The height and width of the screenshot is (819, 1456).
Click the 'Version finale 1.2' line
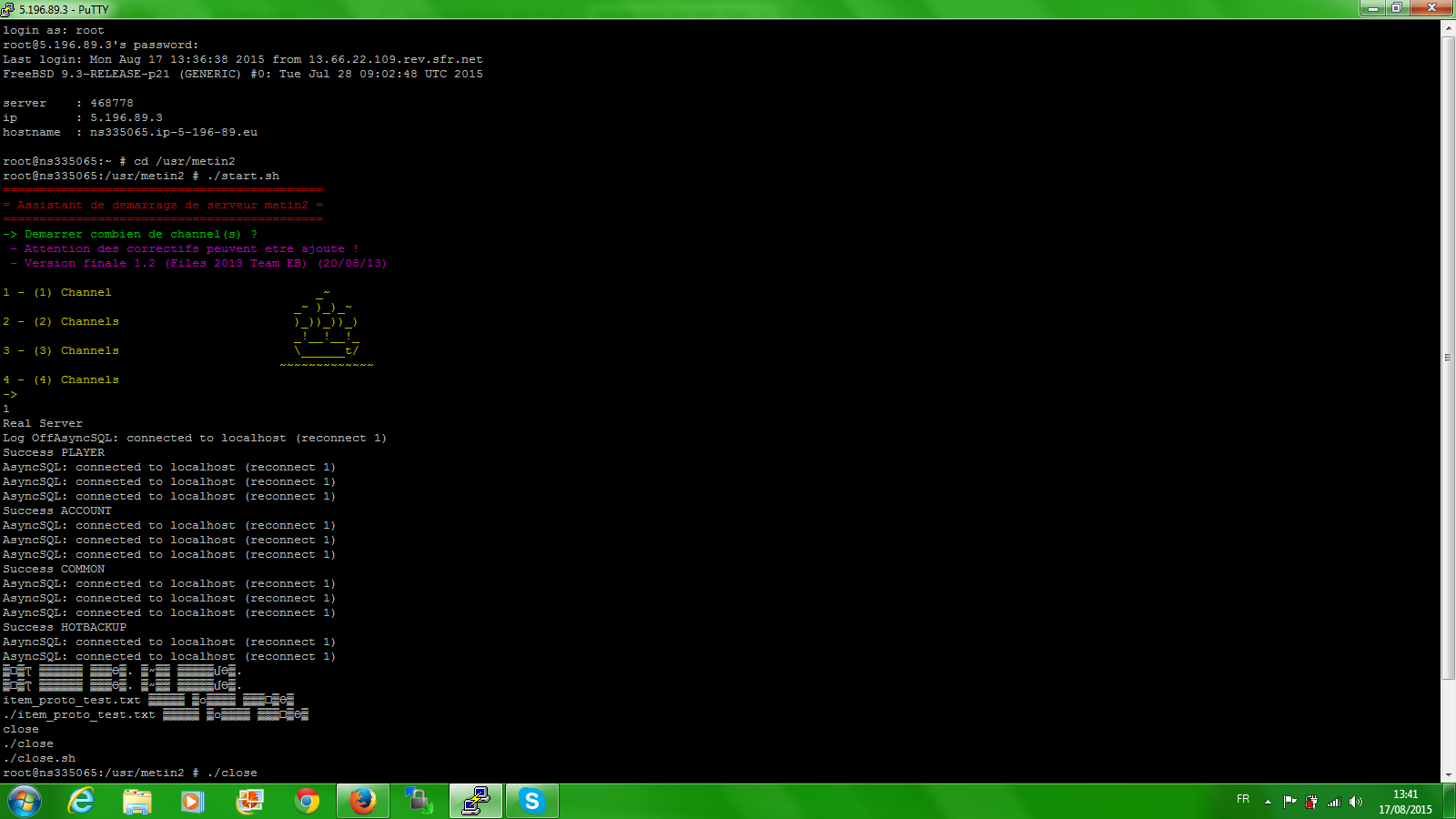[x=206, y=263]
